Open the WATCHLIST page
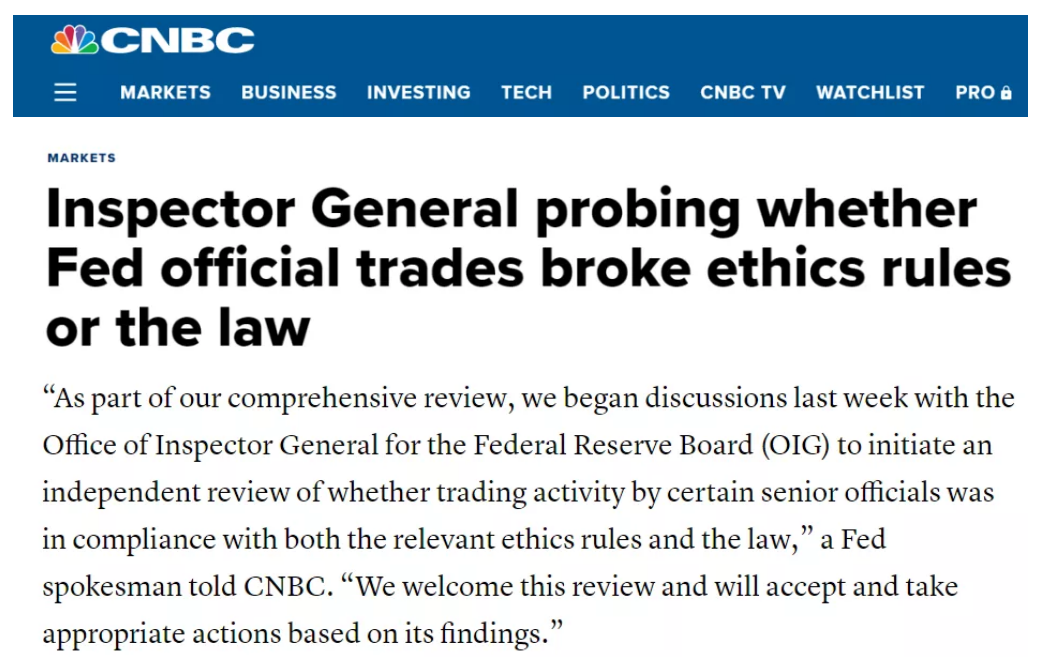1052x657 pixels. click(870, 93)
